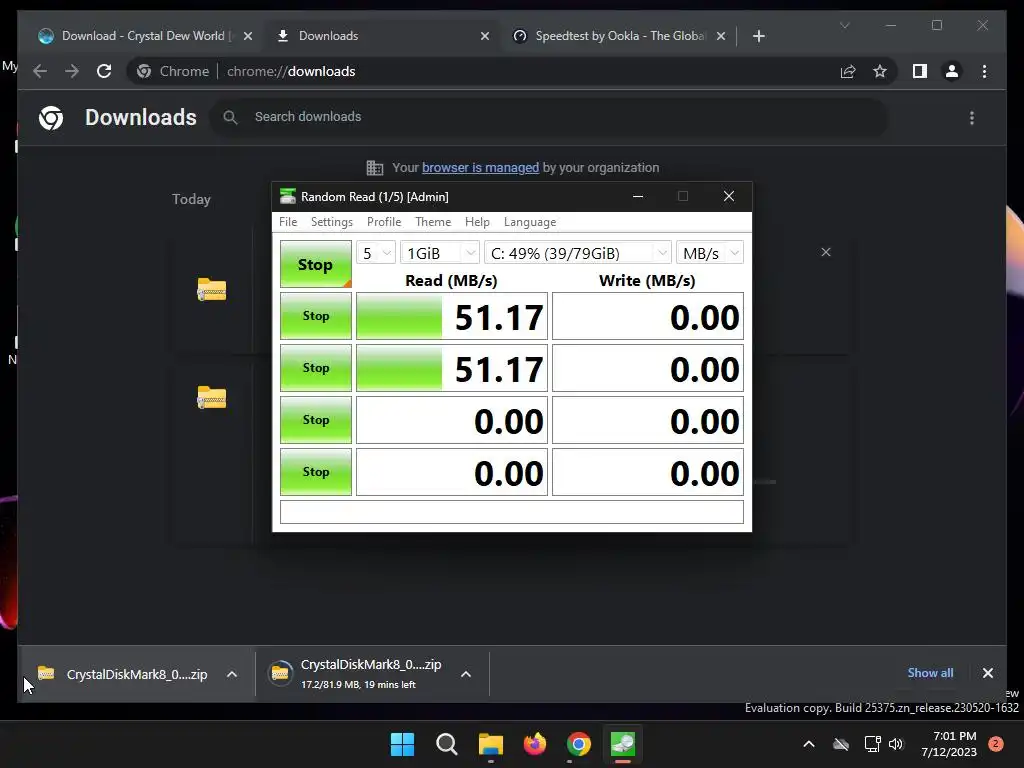Stop the second row test
This screenshot has height=768, width=1024.
click(x=315, y=368)
